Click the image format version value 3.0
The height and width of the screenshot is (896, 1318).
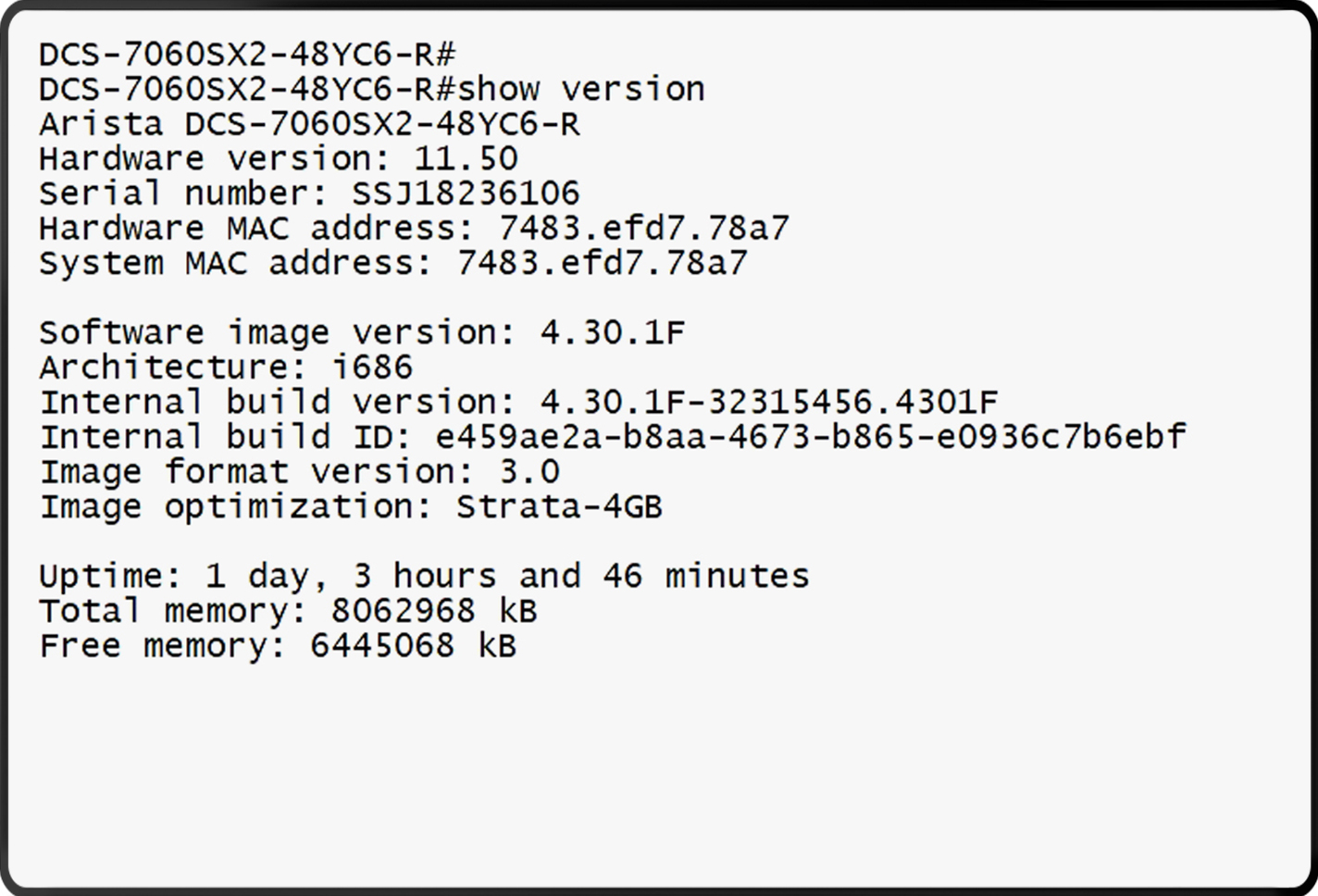click(x=529, y=472)
